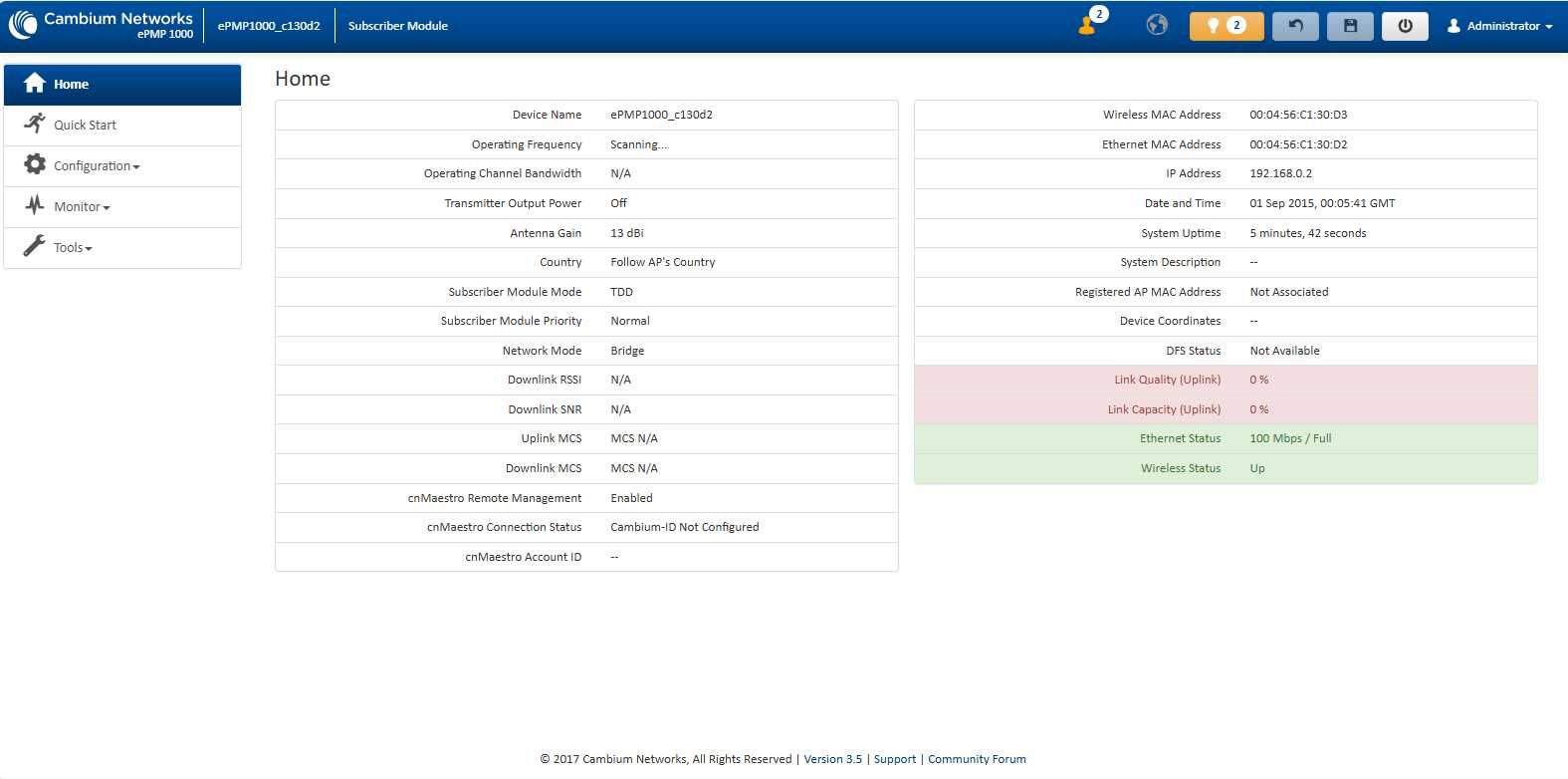Click the Network Mode value Bridge
Viewport: 1568px width, 779px height.
627,351
